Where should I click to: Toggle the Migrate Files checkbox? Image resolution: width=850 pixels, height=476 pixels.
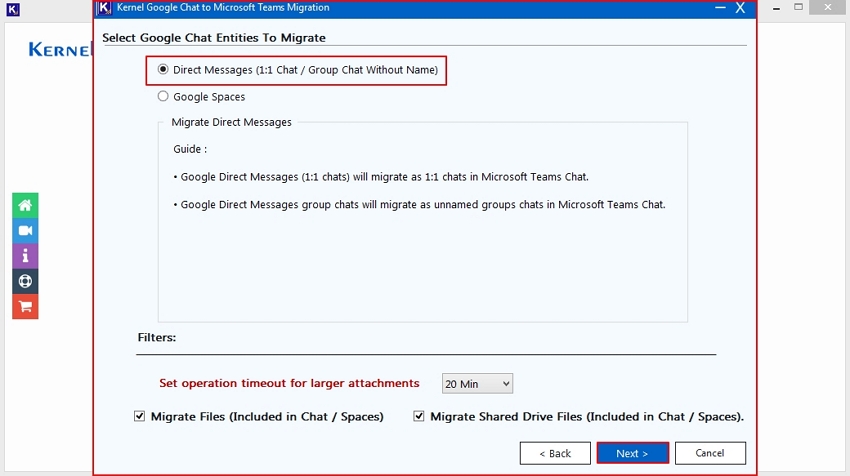pyautogui.click(x=139, y=416)
